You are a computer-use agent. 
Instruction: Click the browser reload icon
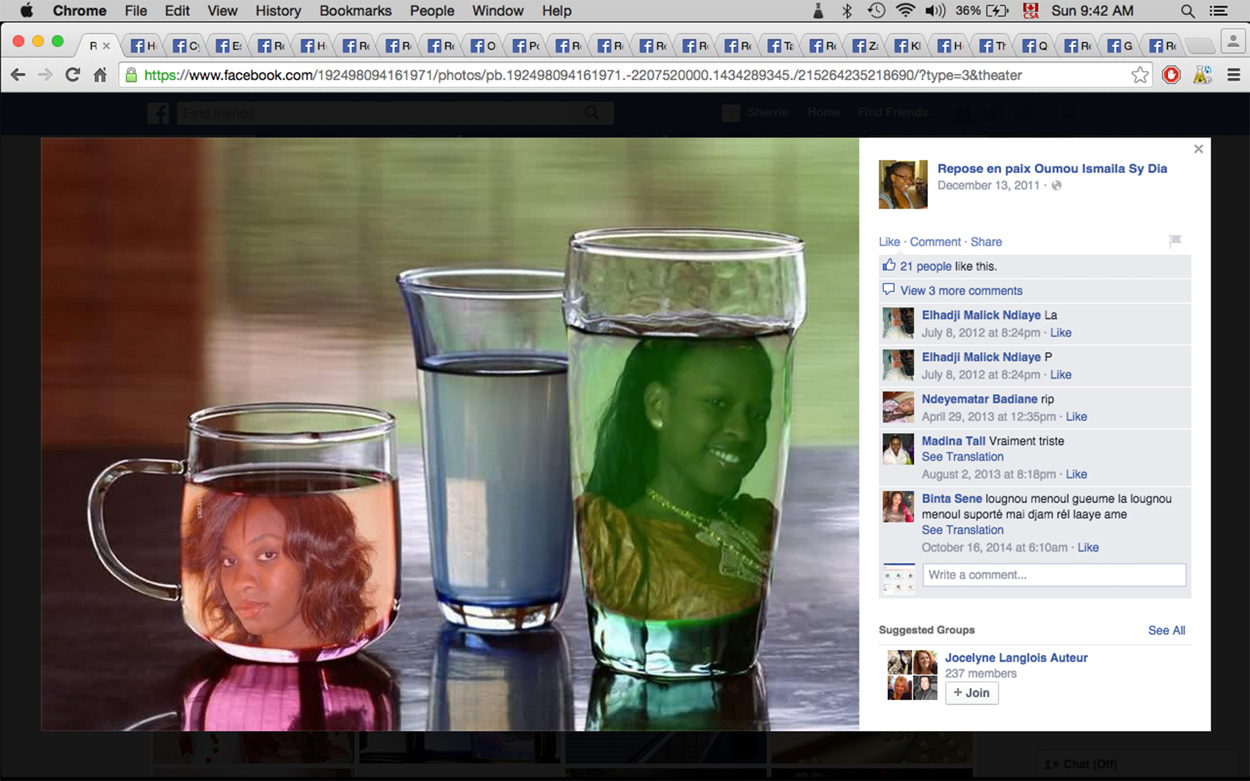(72, 75)
